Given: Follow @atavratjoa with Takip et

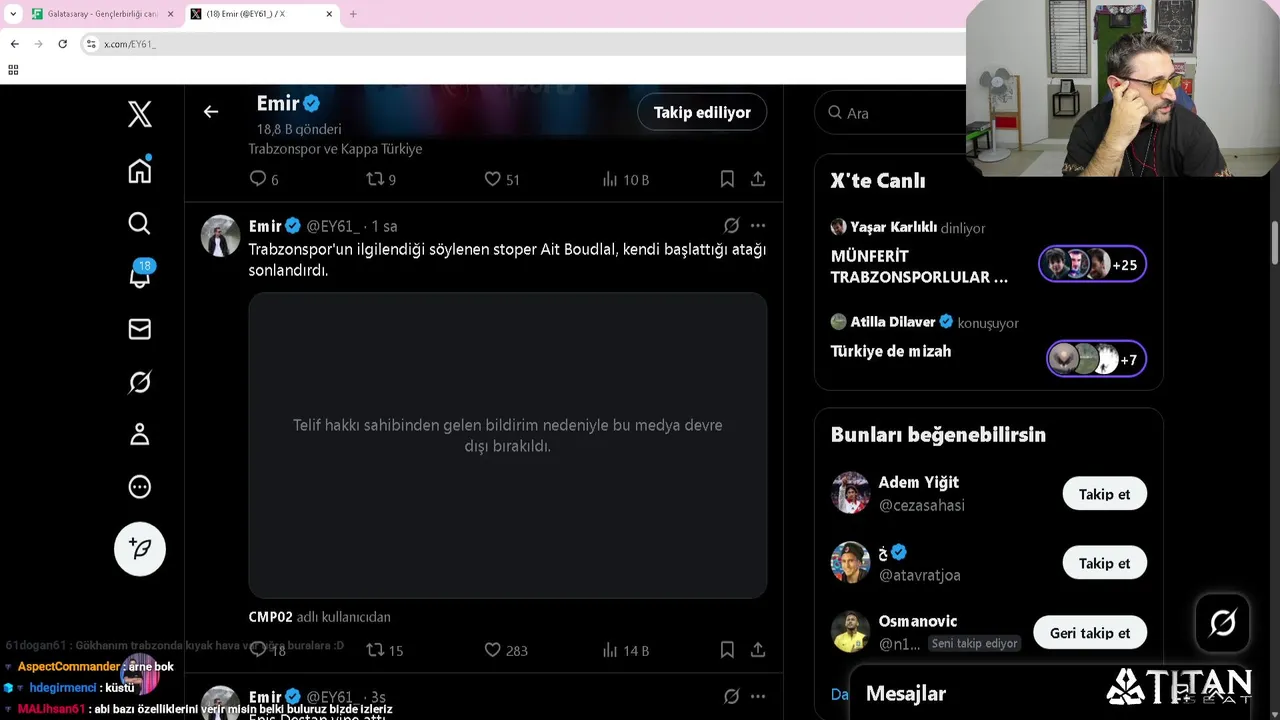Looking at the screenshot, I should [1104, 563].
